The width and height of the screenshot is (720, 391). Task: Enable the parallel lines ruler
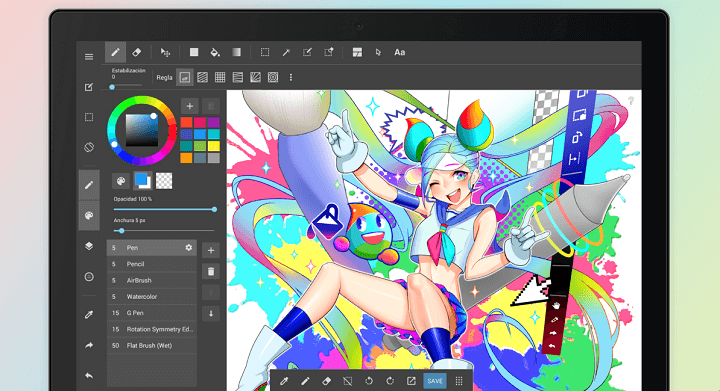[x=202, y=78]
